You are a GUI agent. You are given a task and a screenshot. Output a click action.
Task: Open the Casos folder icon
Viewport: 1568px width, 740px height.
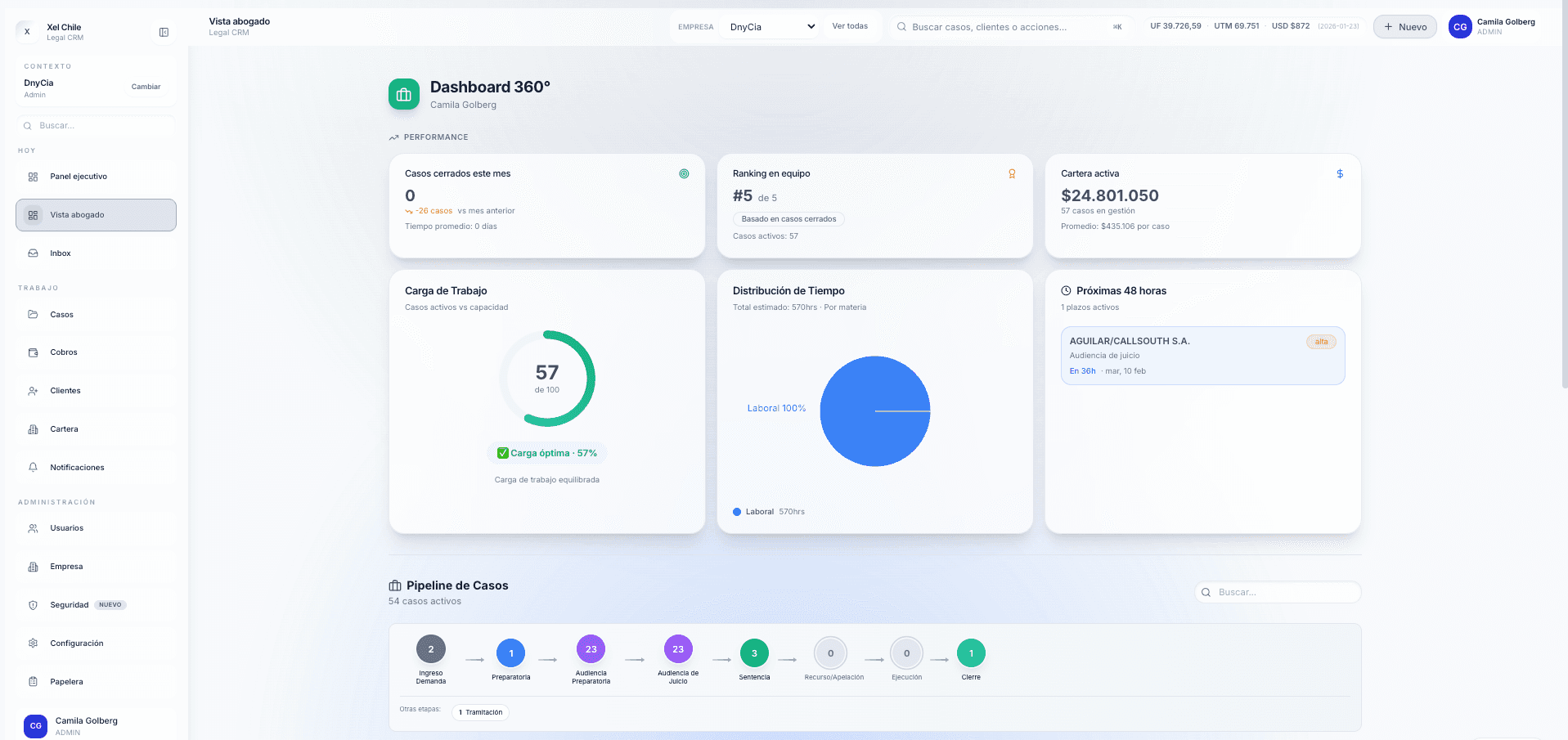(33, 314)
